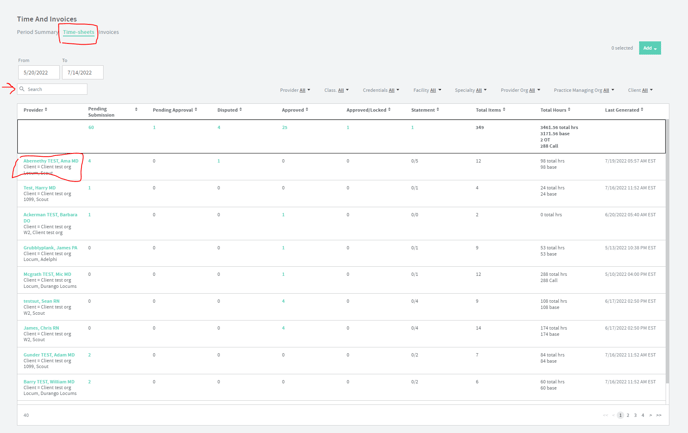
Task: Open Grubblyplank, James PA provider link
Action: 50,248
